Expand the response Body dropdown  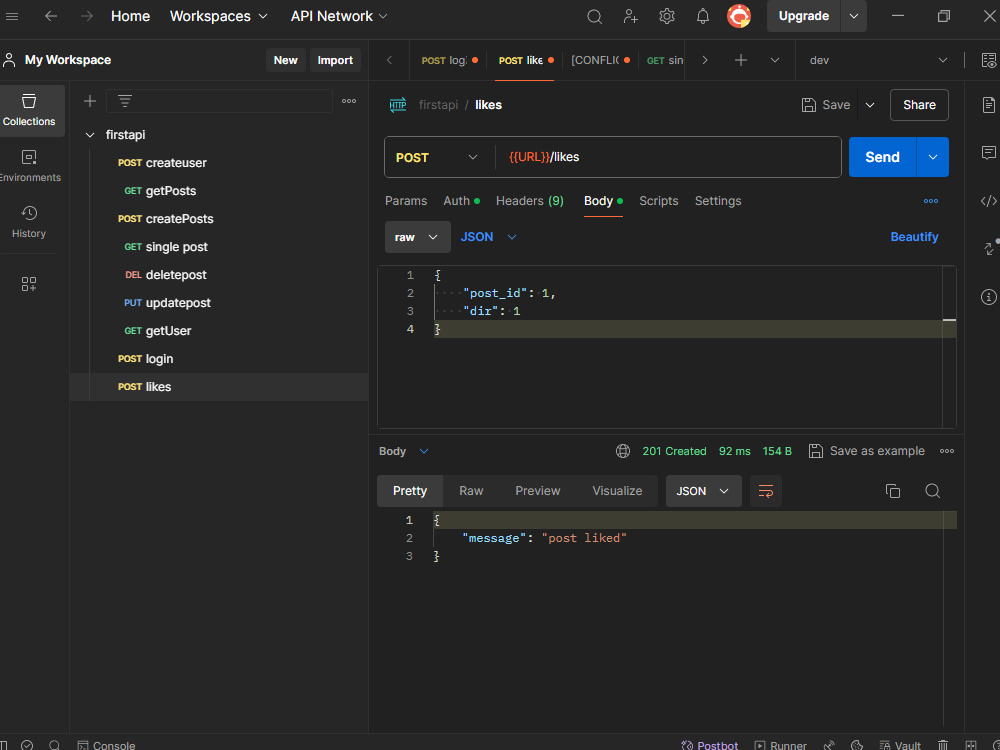[404, 451]
